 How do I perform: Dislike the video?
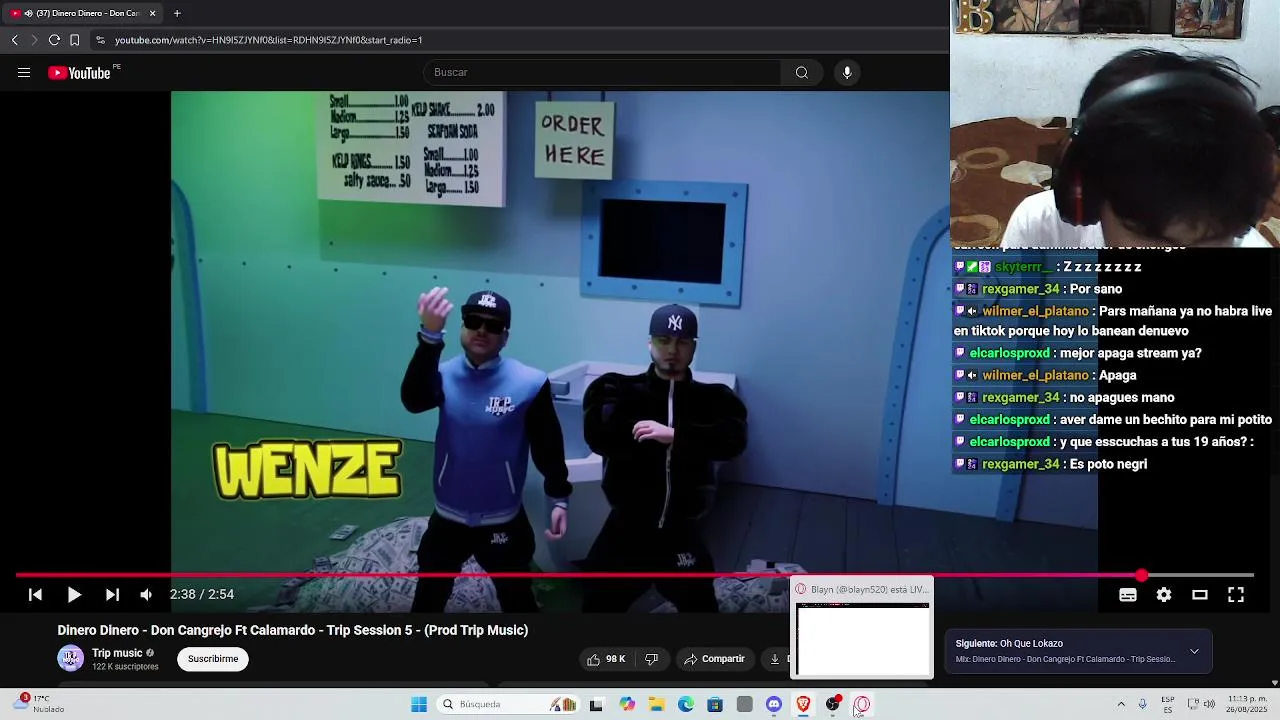pos(652,659)
